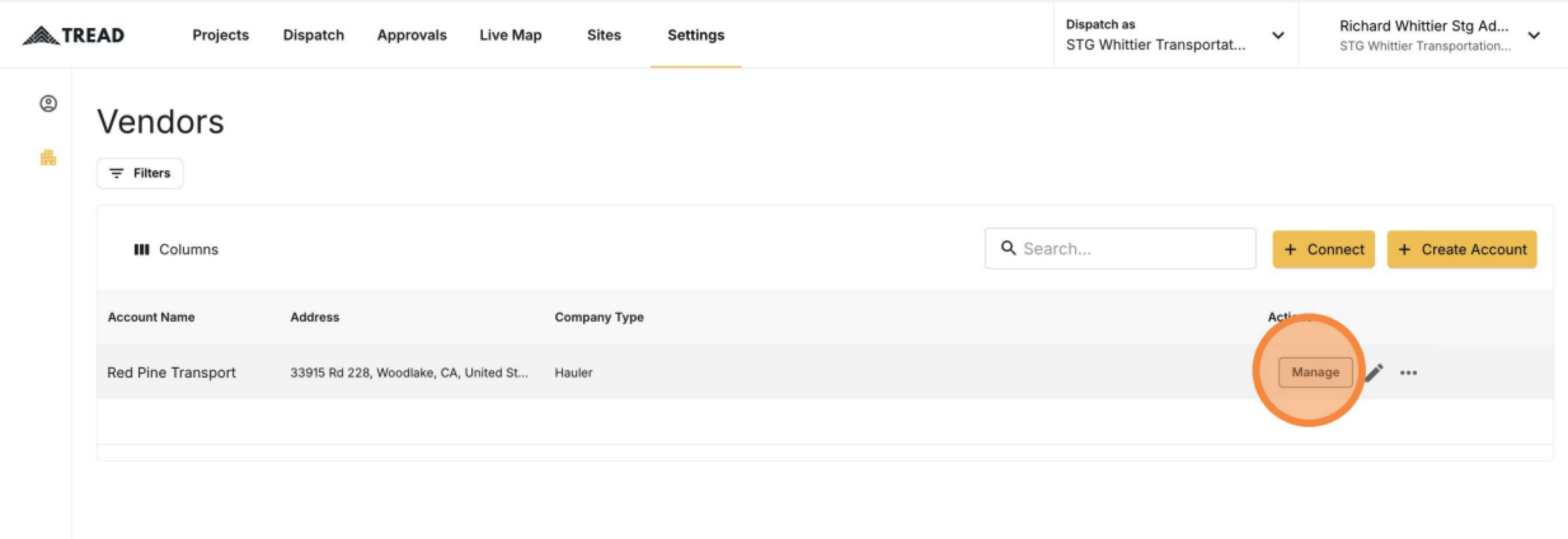This screenshot has width=1568, height=539.
Task: Click the Account Name column header
Action: (x=151, y=317)
